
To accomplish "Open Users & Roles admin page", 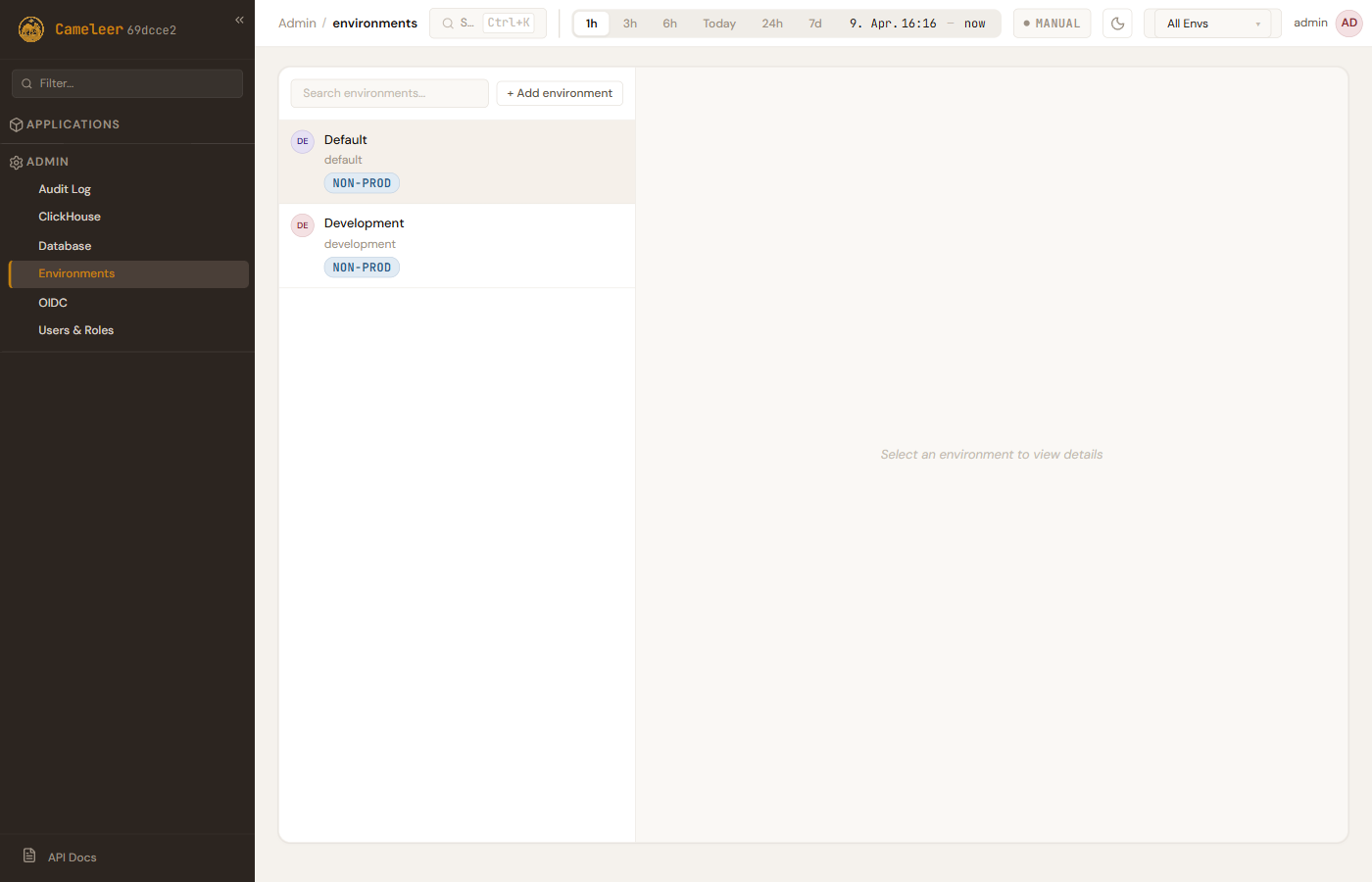I will (x=75, y=330).
